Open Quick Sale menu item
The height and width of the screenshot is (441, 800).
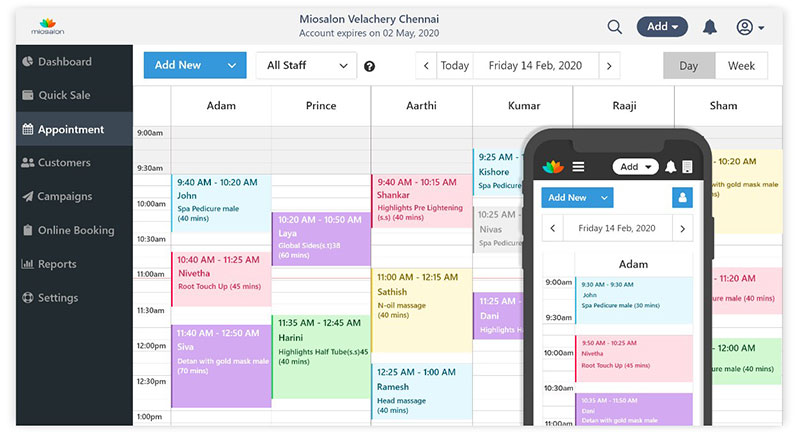pos(74,95)
